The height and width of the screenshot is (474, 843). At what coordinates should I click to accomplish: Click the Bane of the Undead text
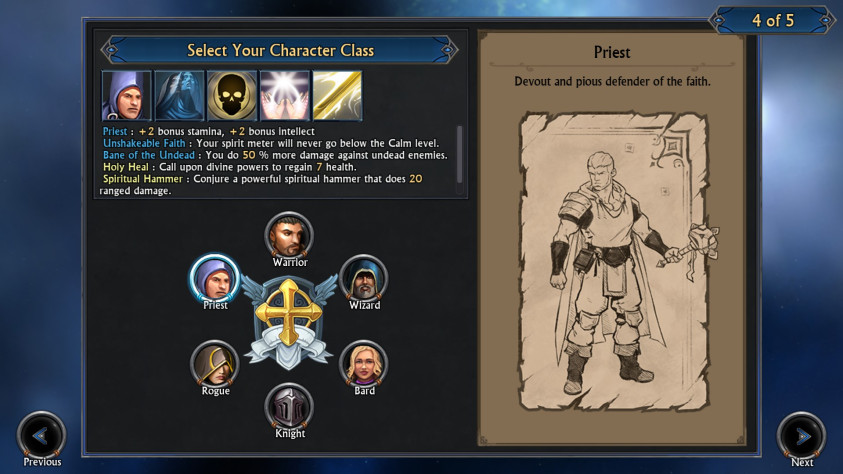149,155
